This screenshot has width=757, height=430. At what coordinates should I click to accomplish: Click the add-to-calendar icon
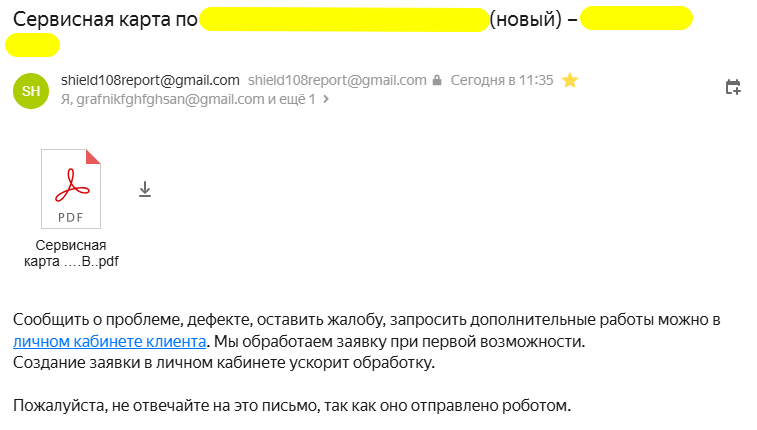pyautogui.click(x=732, y=88)
